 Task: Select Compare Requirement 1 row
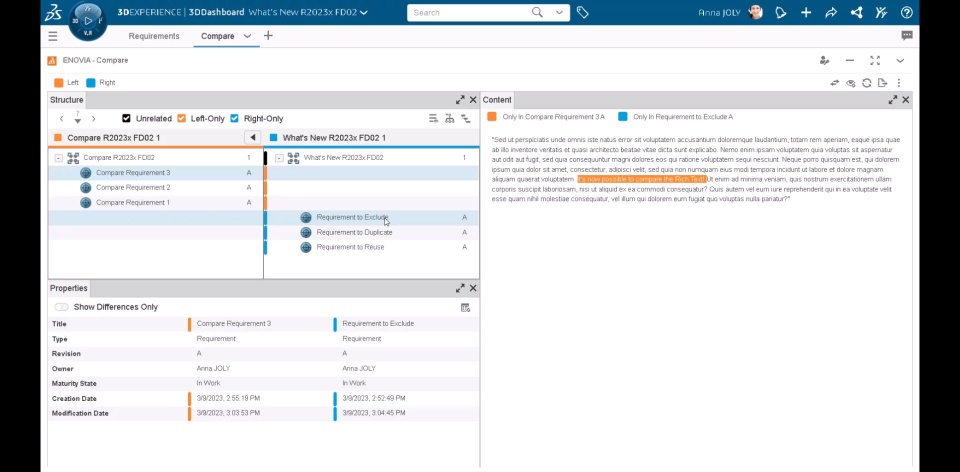(156, 202)
